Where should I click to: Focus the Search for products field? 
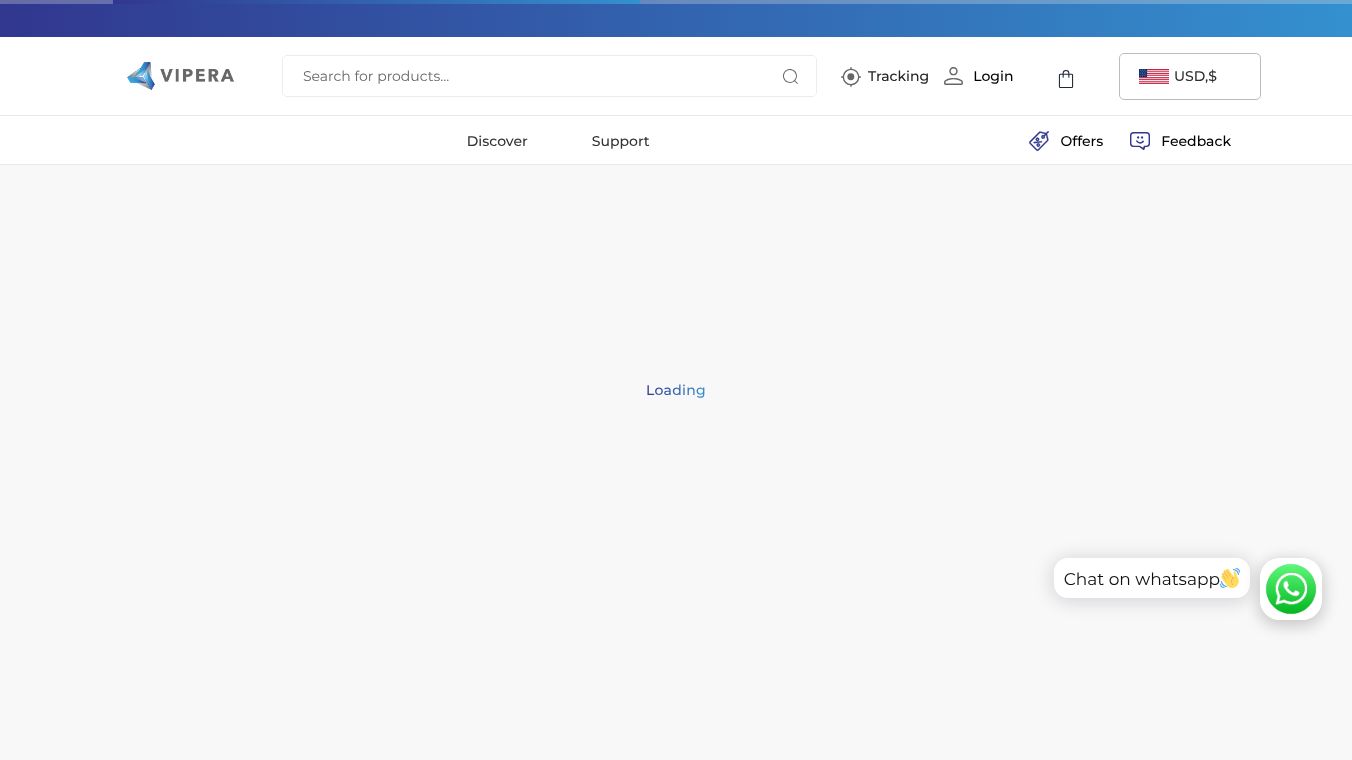click(x=549, y=76)
